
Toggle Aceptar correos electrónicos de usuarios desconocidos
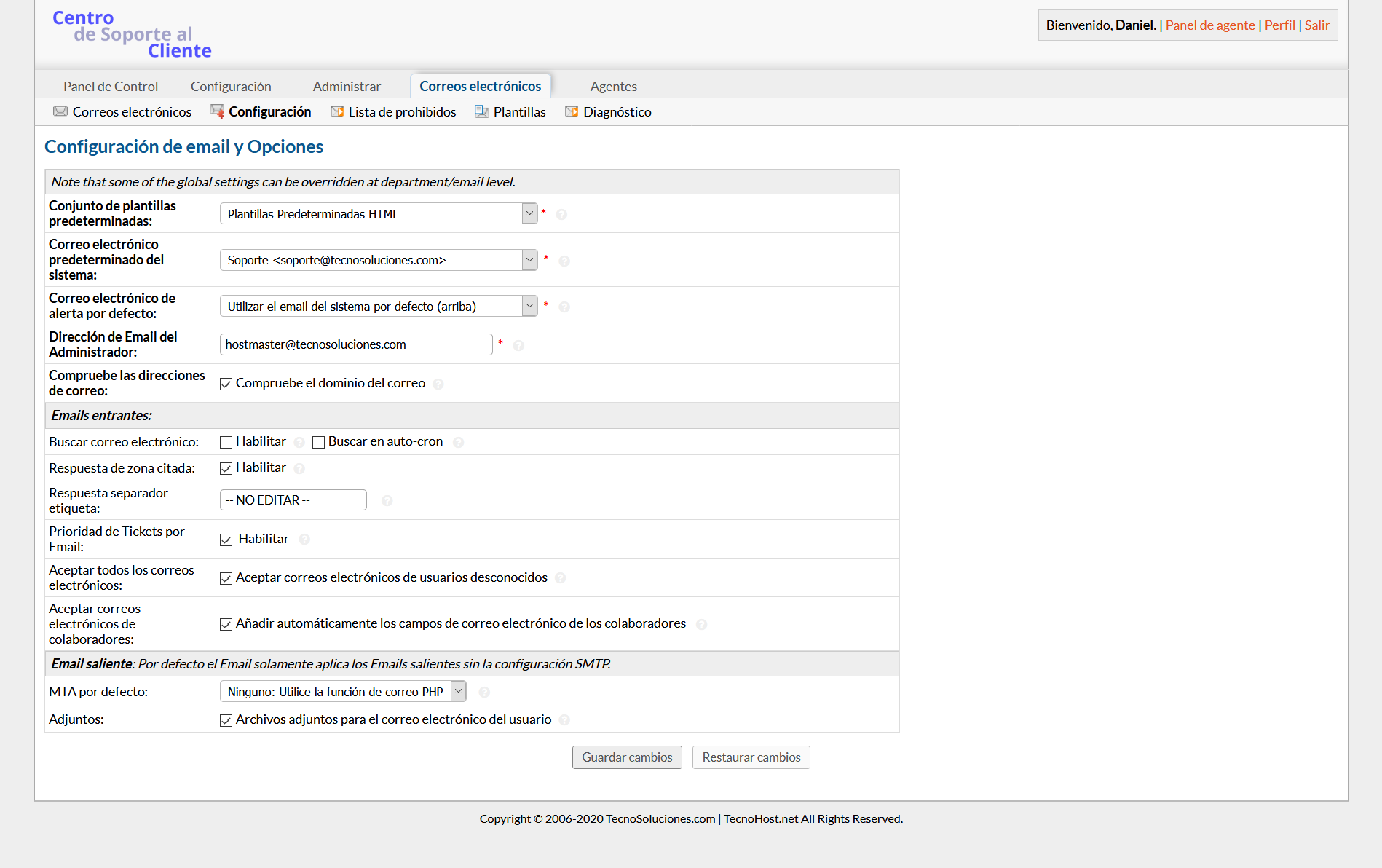pyautogui.click(x=226, y=578)
